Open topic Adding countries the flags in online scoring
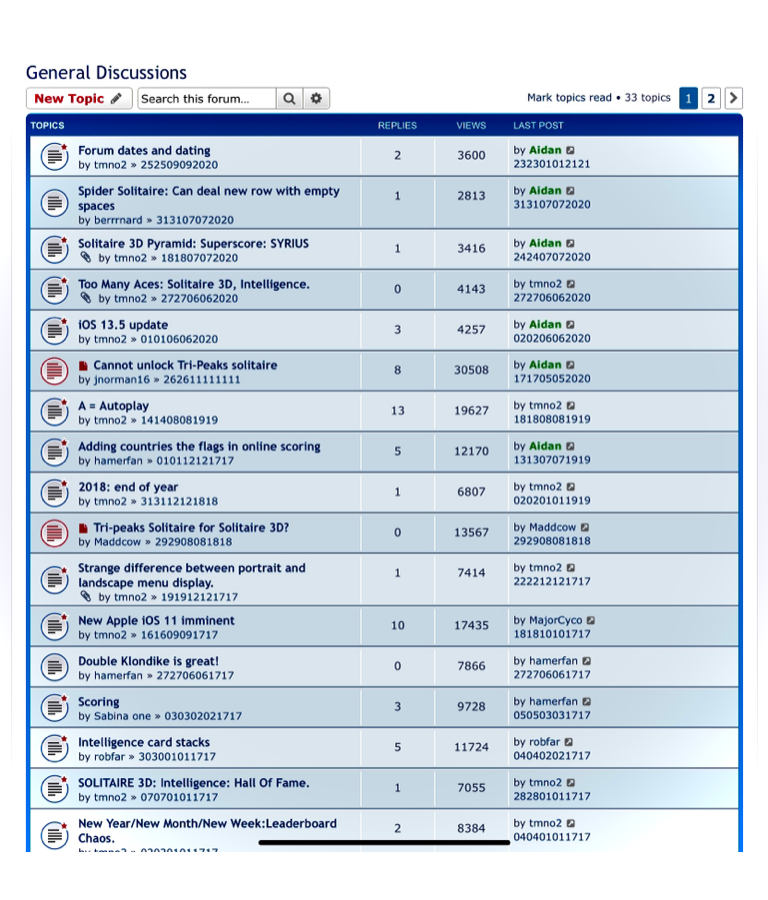The image size is (768, 900). coord(199,447)
